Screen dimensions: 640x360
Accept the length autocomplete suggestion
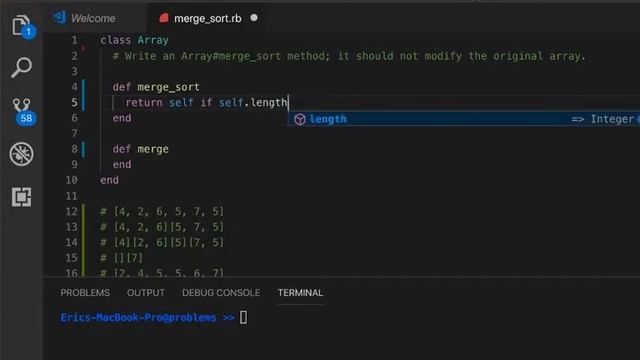464,119
